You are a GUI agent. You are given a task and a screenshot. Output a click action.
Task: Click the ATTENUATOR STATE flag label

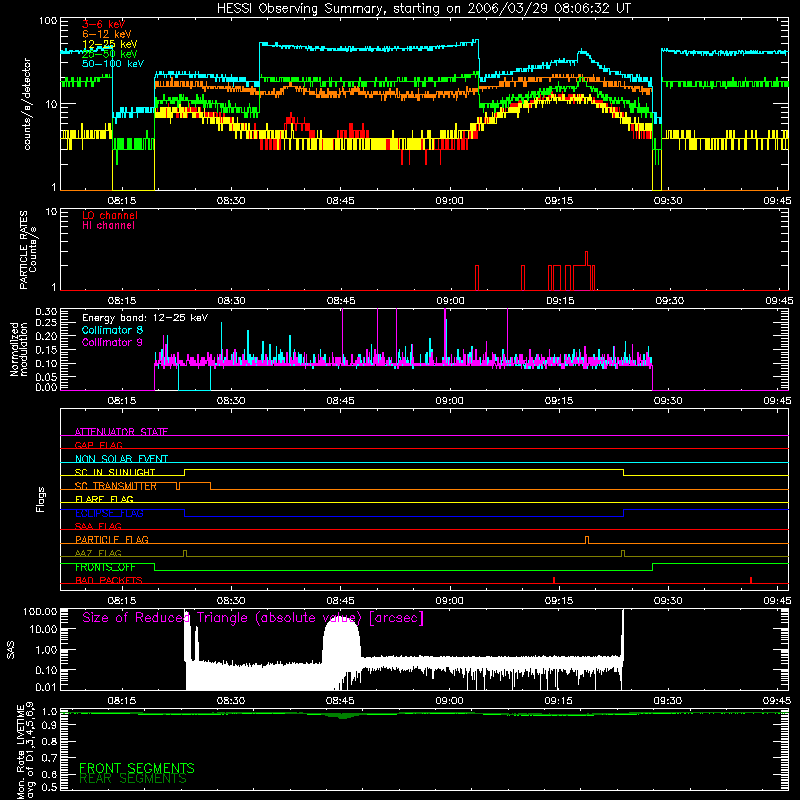(x=121, y=432)
